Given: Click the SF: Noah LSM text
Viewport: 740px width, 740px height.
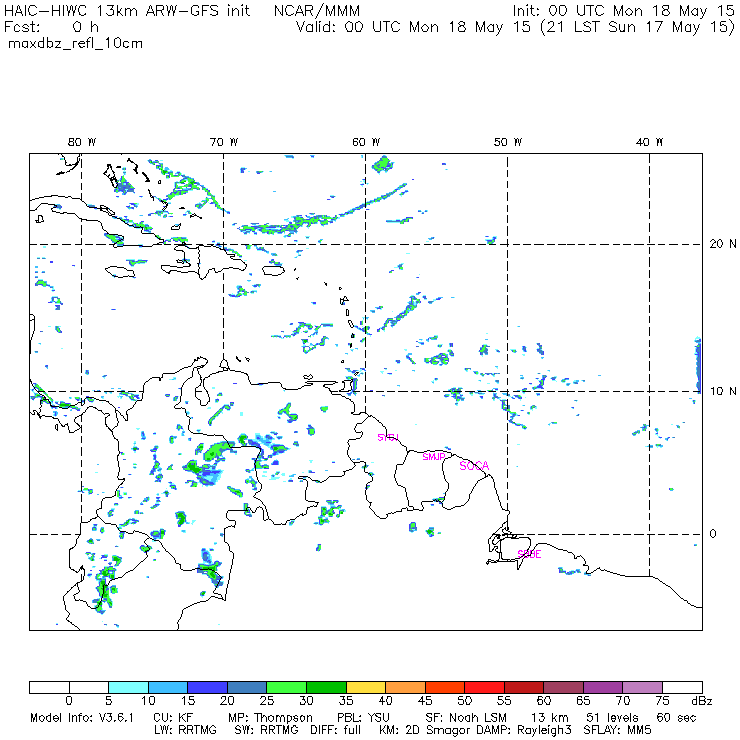Looking at the screenshot, I should 466,718.
